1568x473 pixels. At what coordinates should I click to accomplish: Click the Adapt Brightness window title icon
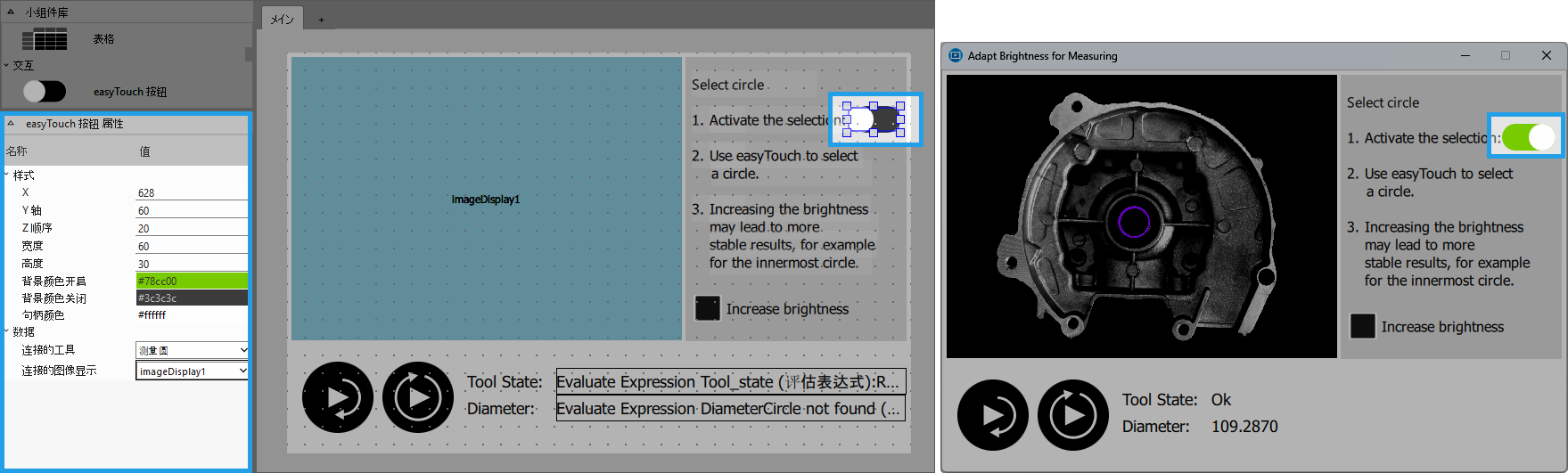click(x=956, y=55)
